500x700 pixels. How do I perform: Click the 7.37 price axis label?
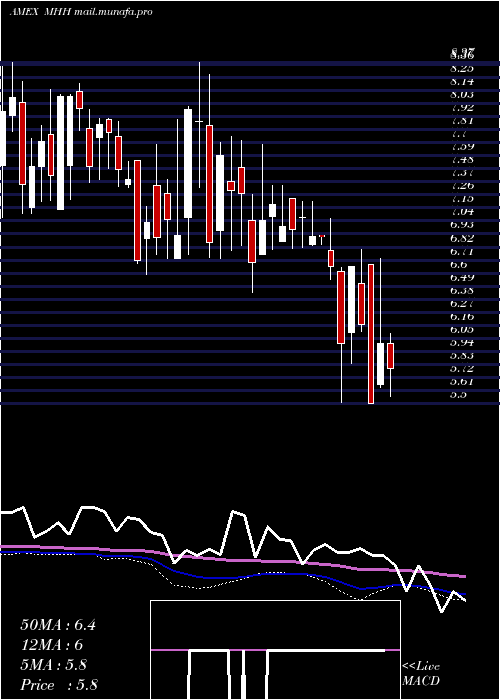click(x=462, y=173)
